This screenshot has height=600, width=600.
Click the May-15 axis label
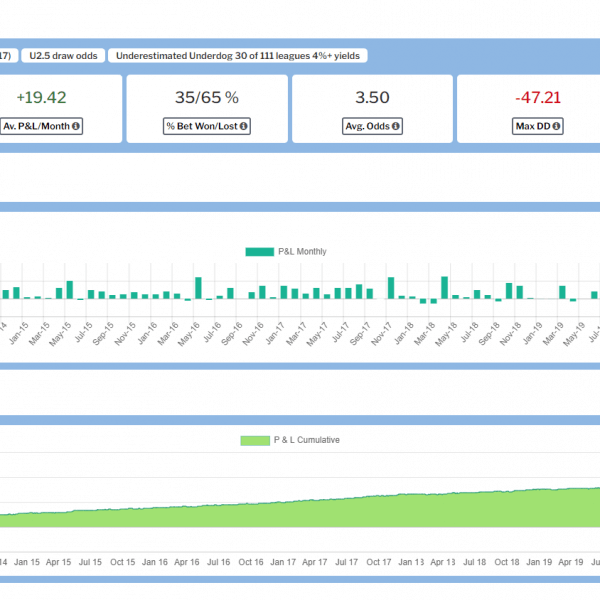pos(60,334)
